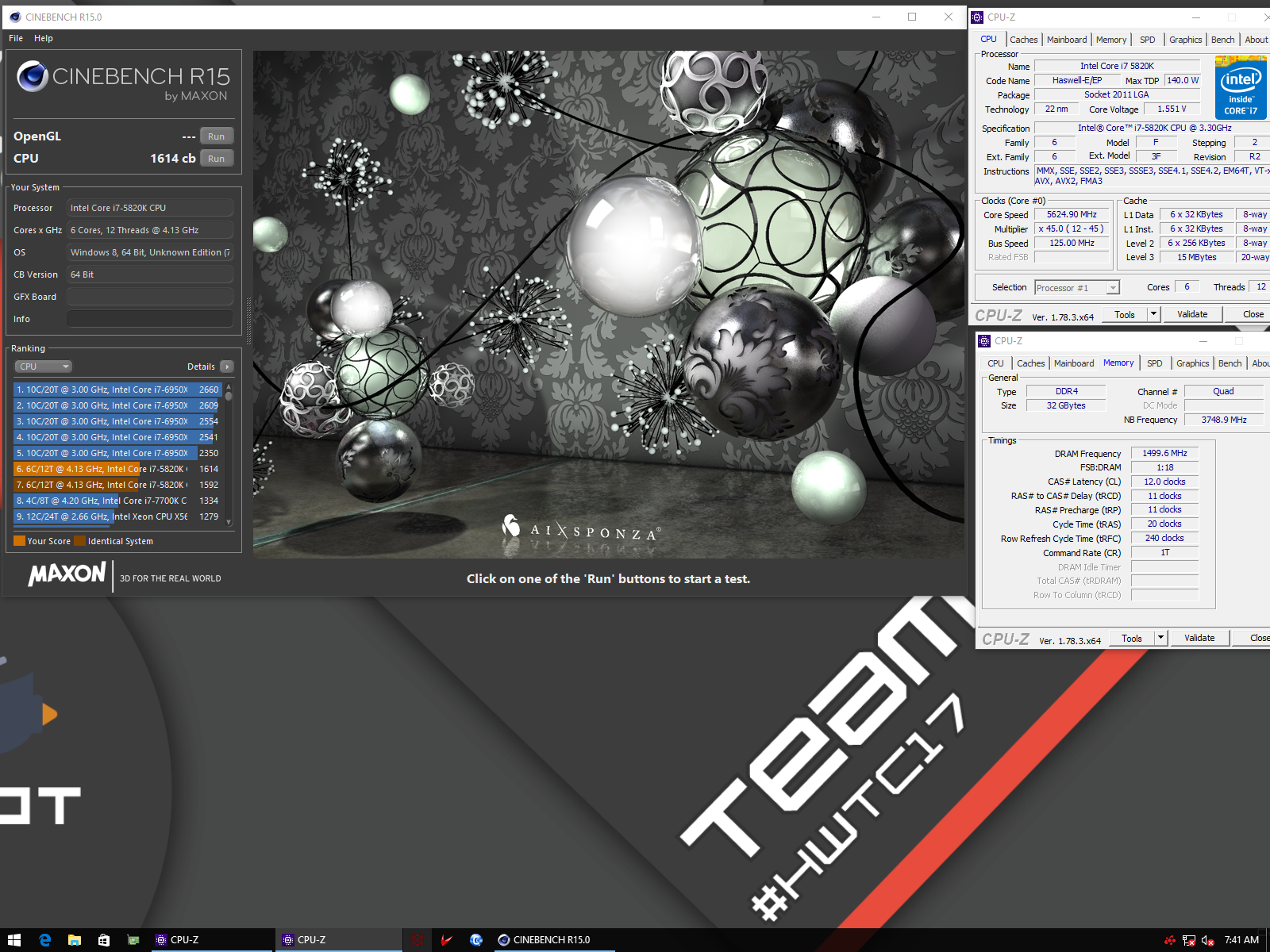Click the Intel Core i7 logo in CPU-Z

click(1241, 88)
